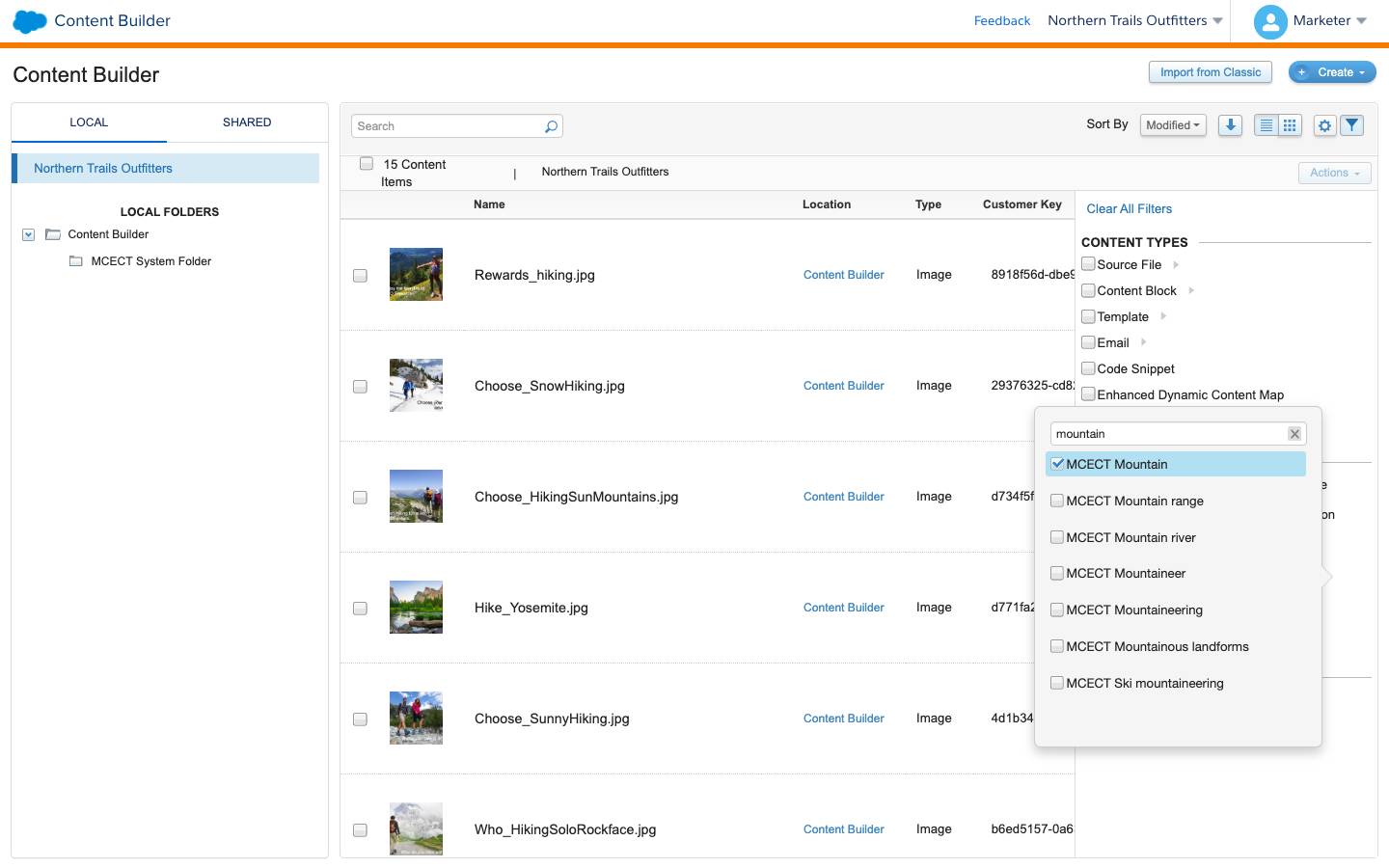
Task: Check the MCECT Mountain range tag
Action: point(1057,501)
